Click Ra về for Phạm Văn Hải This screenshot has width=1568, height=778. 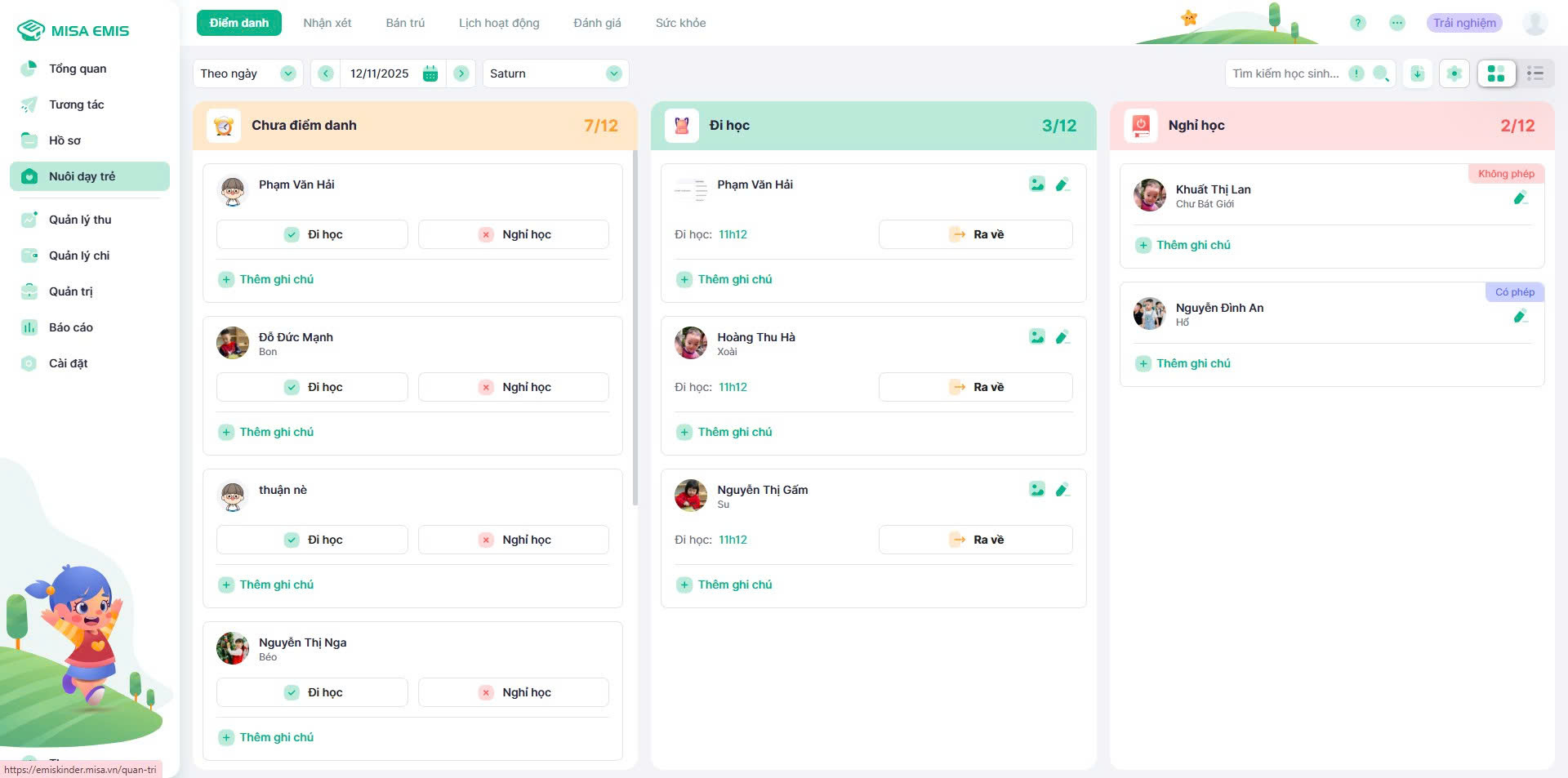pos(975,234)
